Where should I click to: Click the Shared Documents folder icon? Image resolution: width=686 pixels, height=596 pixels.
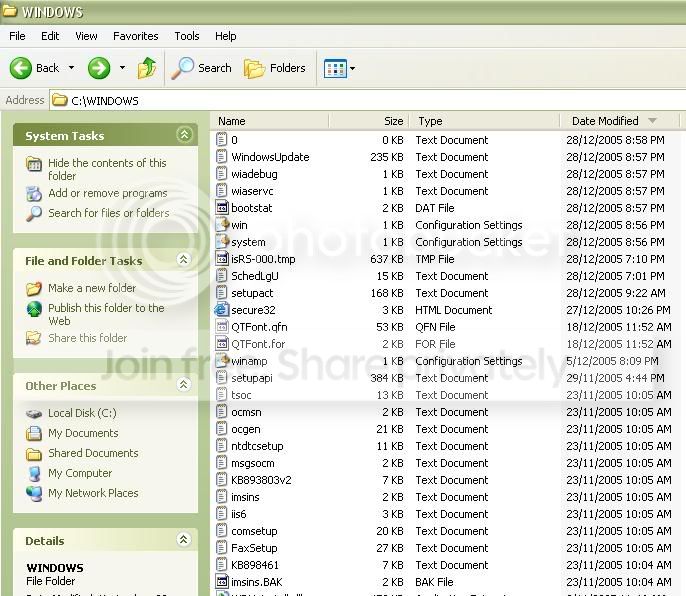(x=34, y=454)
